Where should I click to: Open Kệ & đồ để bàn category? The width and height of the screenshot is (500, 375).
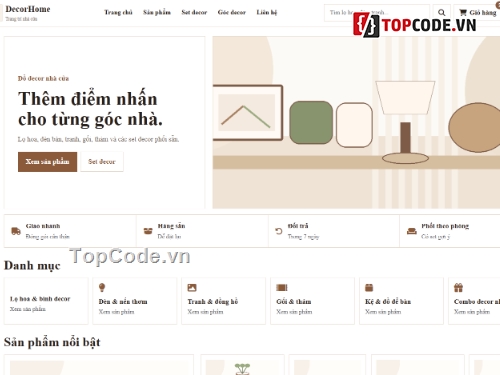tap(401, 301)
